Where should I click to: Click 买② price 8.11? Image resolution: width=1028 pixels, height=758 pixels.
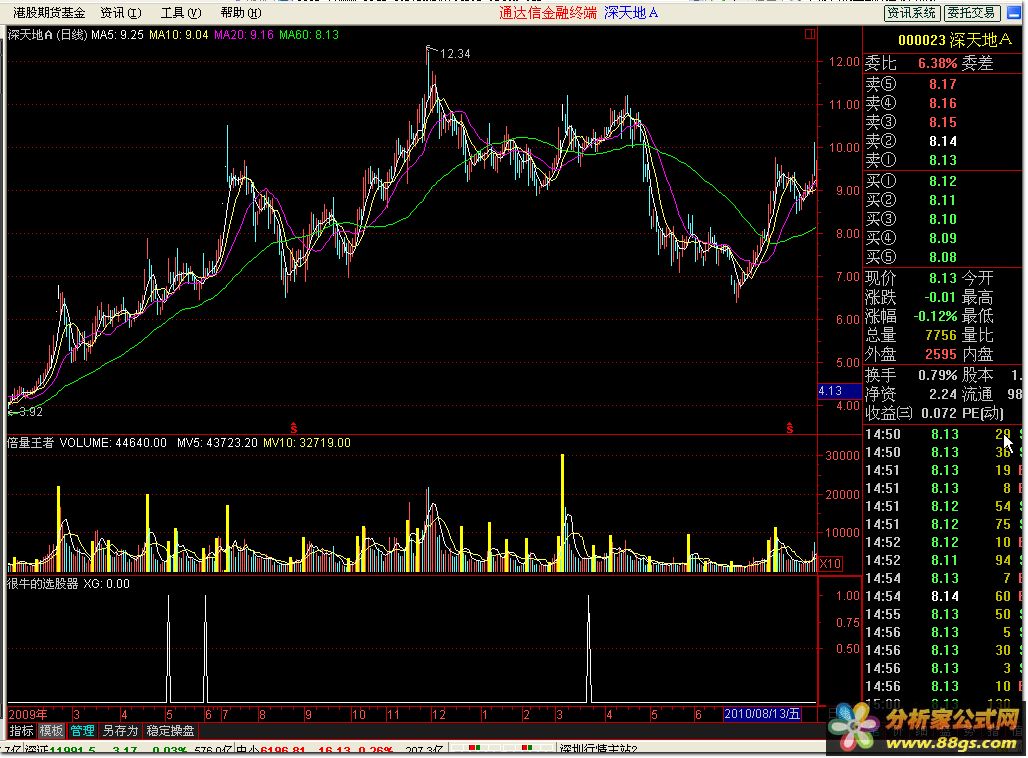pos(942,200)
